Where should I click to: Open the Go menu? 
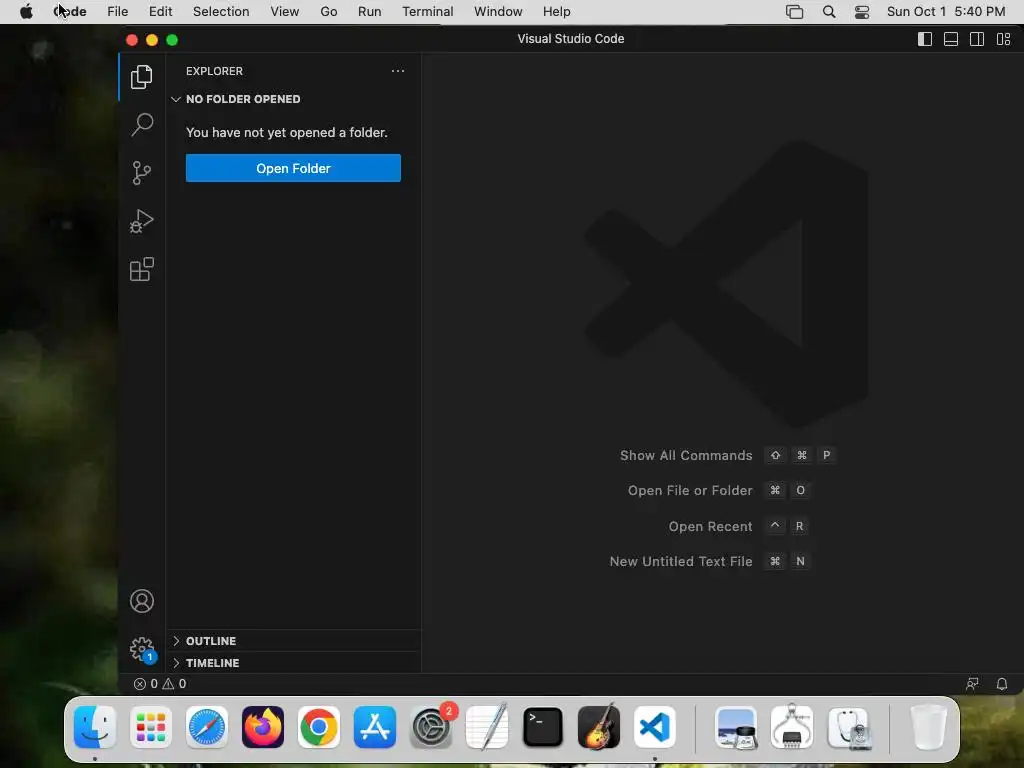(x=328, y=12)
